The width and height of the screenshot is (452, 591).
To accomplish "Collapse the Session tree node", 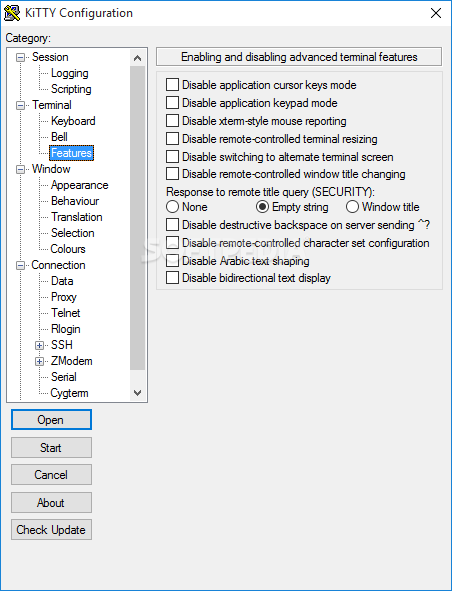I will coord(20,57).
